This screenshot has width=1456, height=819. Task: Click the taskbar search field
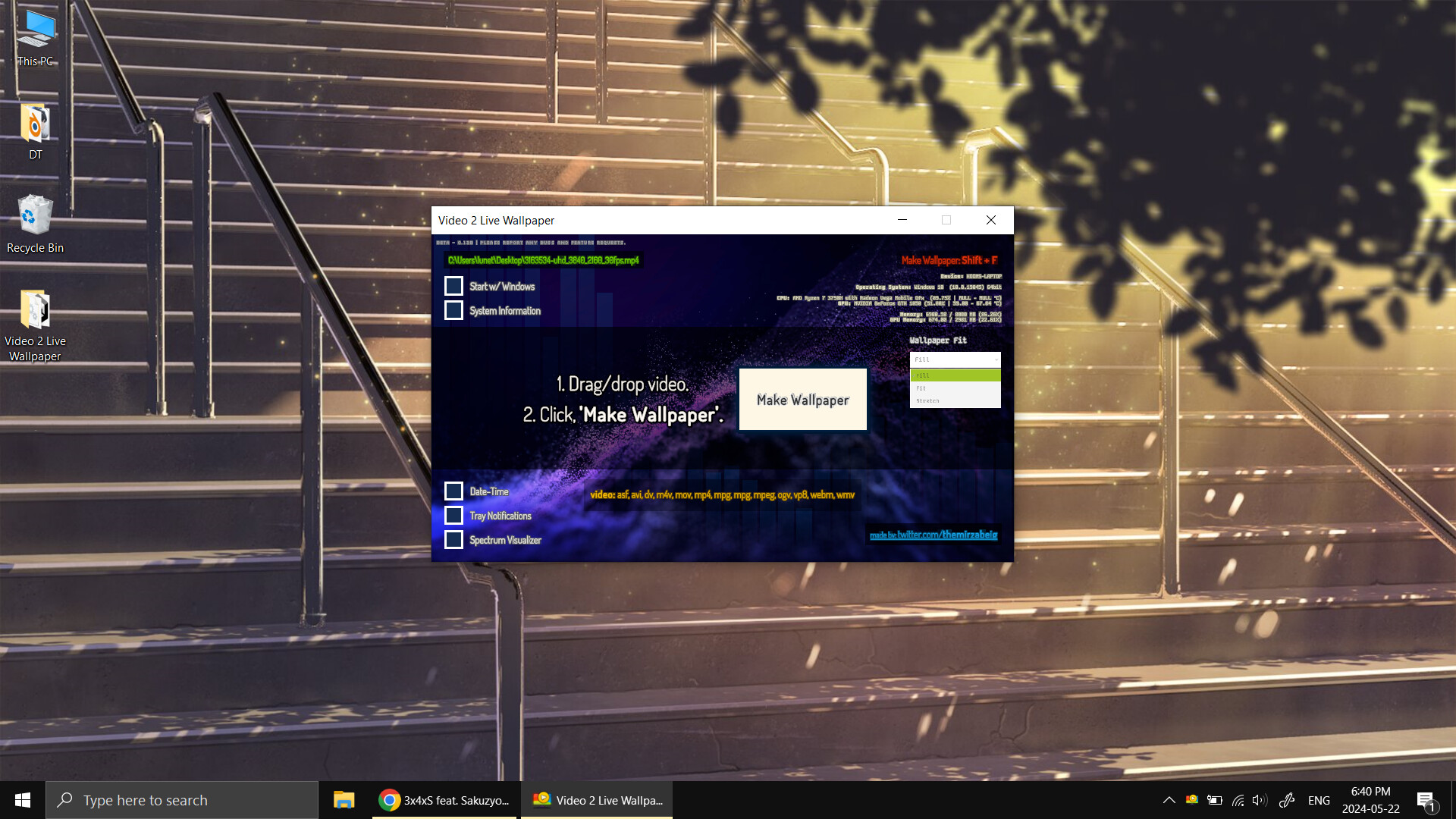tap(182, 799)
